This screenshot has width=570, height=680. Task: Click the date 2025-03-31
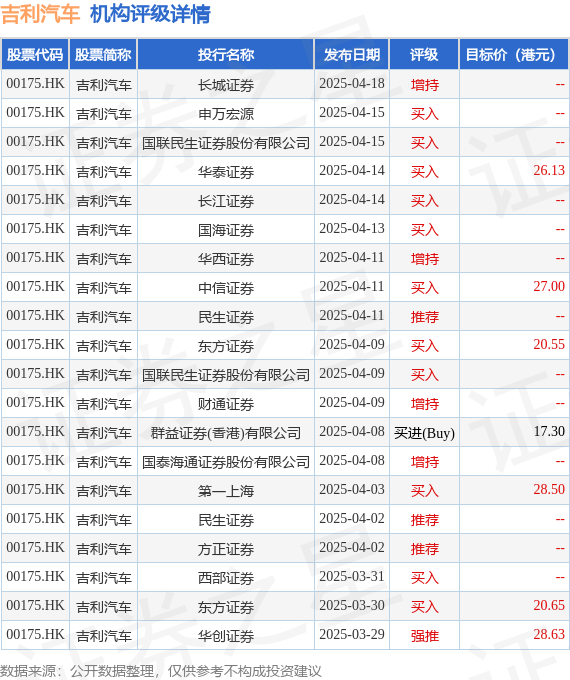tap(352, 576)
